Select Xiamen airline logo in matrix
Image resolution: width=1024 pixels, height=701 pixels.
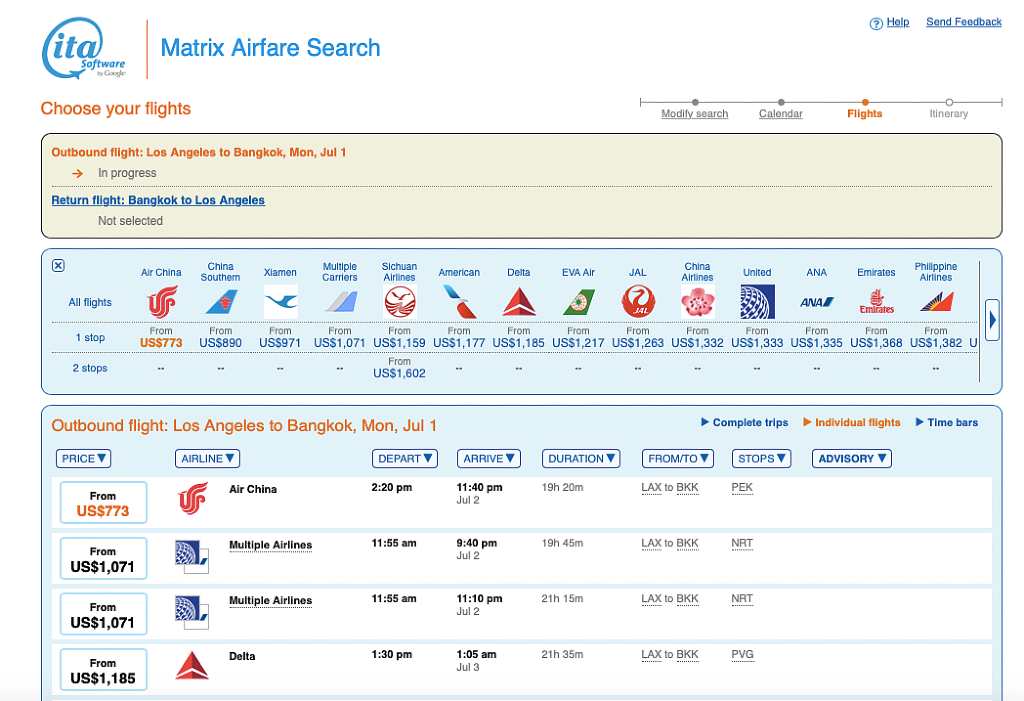280,302
